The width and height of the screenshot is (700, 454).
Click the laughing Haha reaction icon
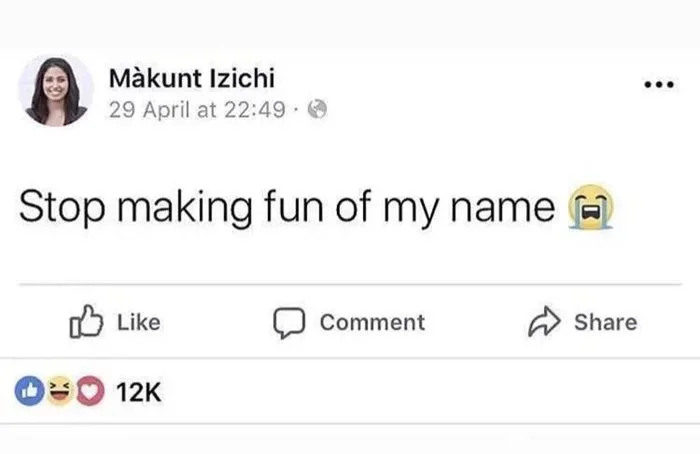(60, 392)
